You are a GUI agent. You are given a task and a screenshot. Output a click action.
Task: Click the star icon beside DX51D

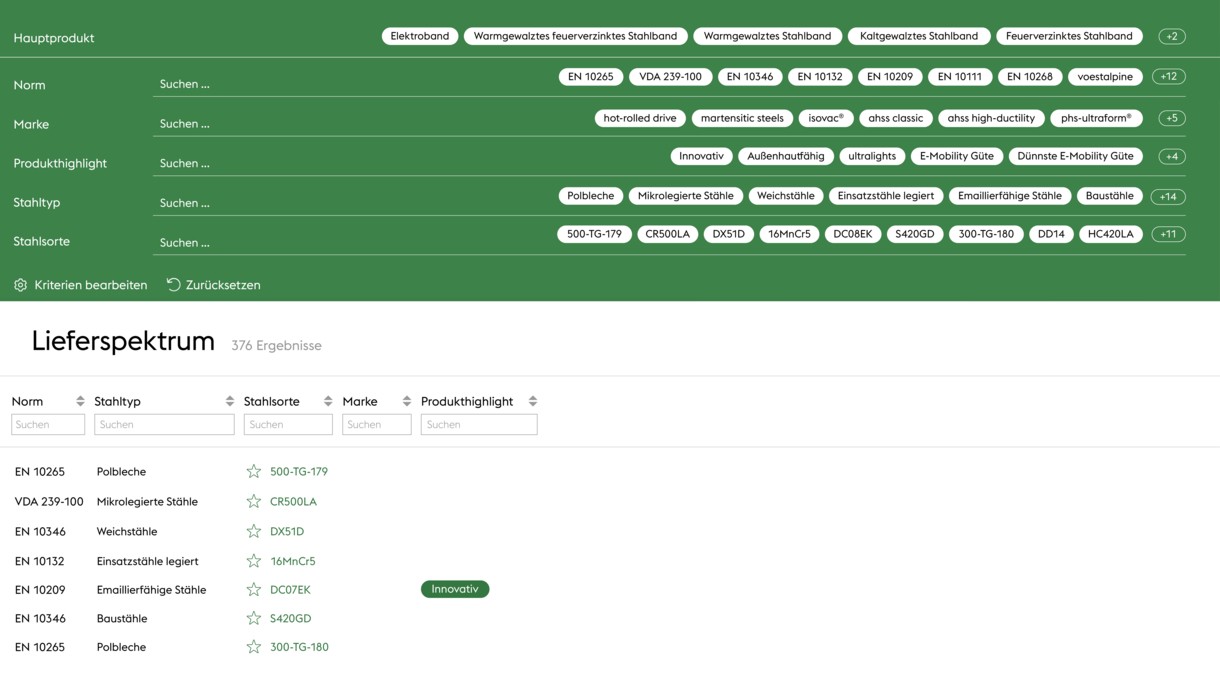[x=254, y=531]
